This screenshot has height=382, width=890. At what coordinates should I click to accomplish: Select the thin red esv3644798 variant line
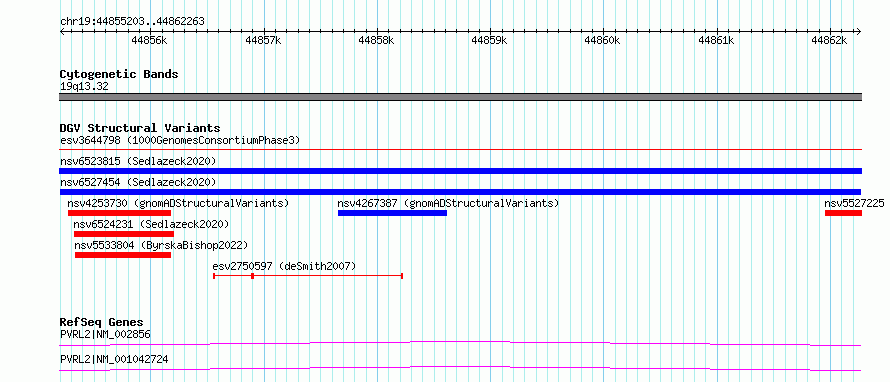click(460, 150)
